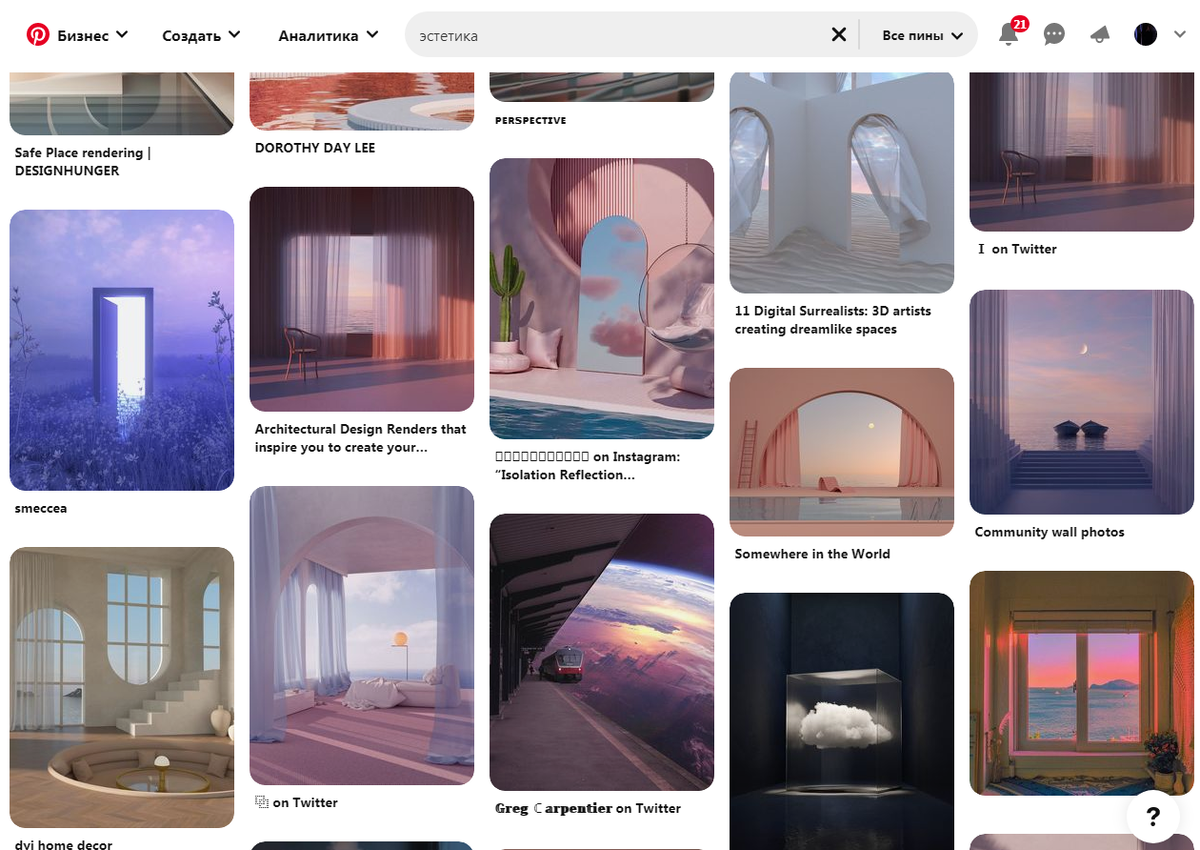Screen dimensions: 1200x850
Task: Open the megaphone updates icon
Action: 1100,35
